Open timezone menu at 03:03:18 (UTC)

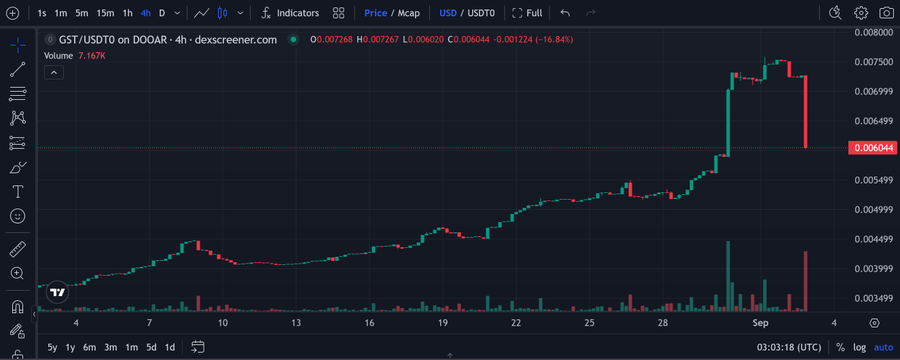(x=789, y=347)
